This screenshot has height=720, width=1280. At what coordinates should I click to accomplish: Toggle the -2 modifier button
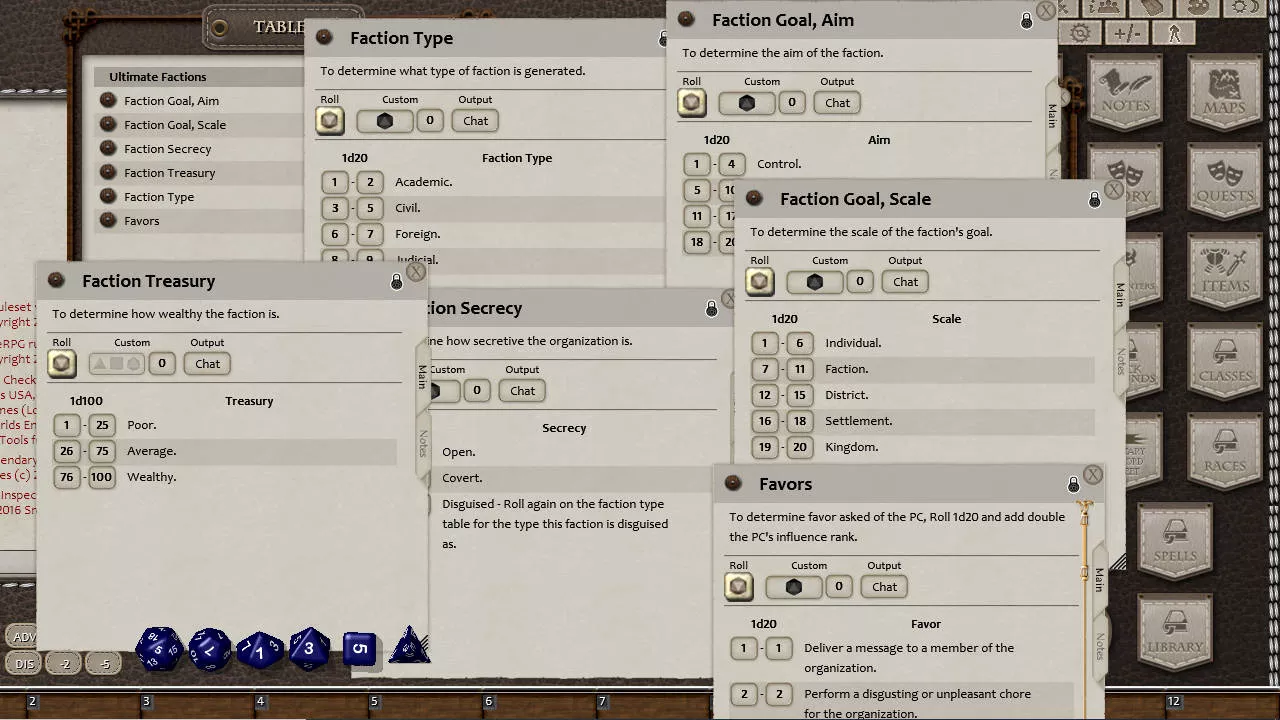click(65, 663)
